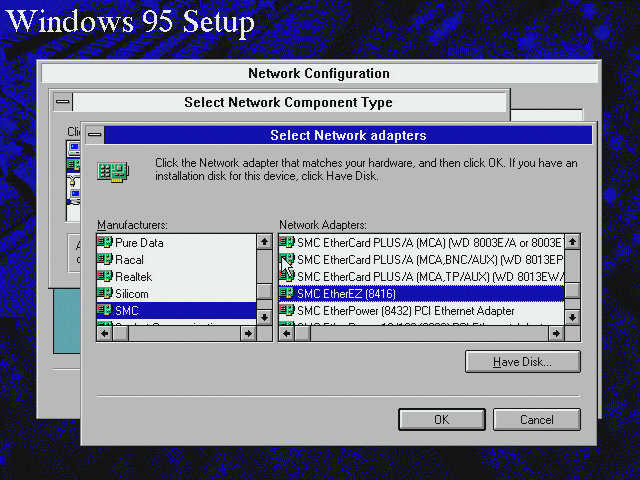Select SMC EtherCard PLUS/A (MCA,BNC/AUX) adapter
The image size is (640, 480).
[422, 260]
